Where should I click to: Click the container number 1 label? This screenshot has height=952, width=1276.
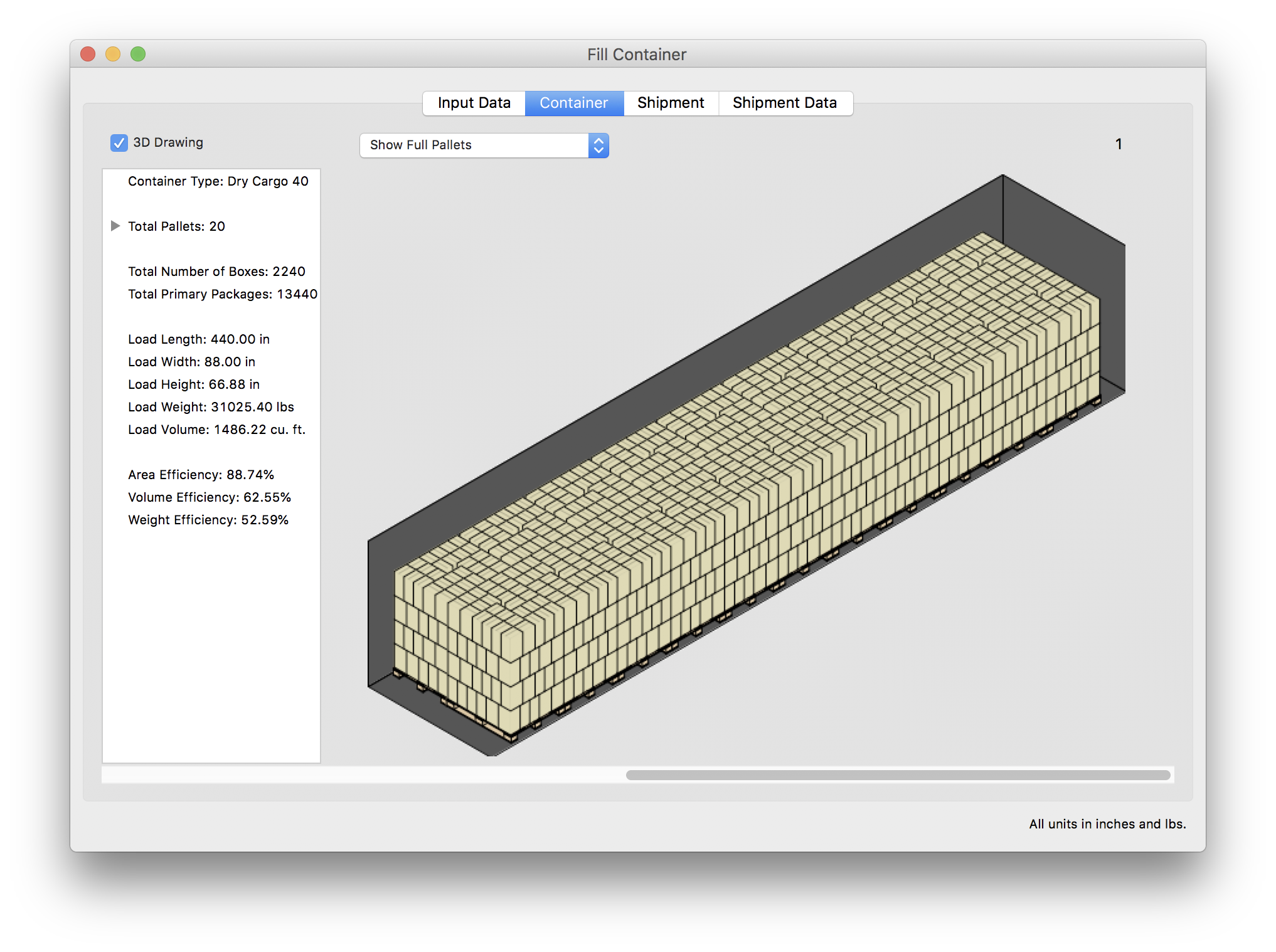pos(1118,144)
